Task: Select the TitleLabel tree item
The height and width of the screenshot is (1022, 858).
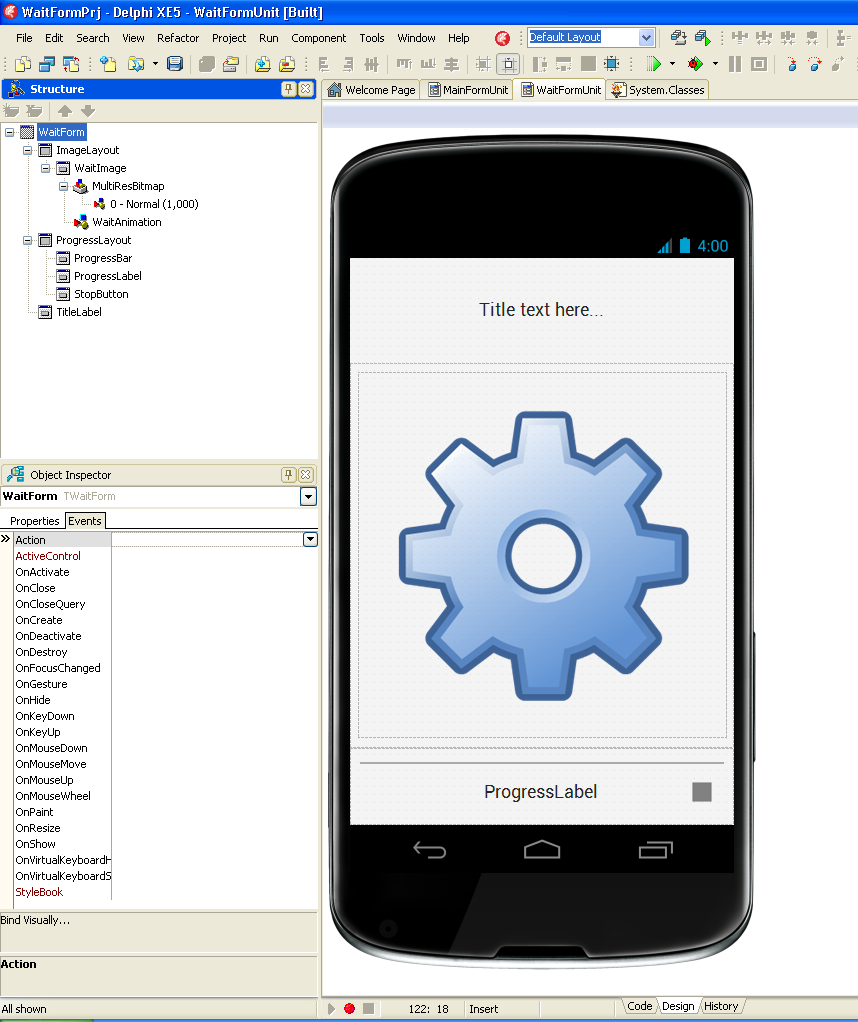Action: (x=79, y=312)
